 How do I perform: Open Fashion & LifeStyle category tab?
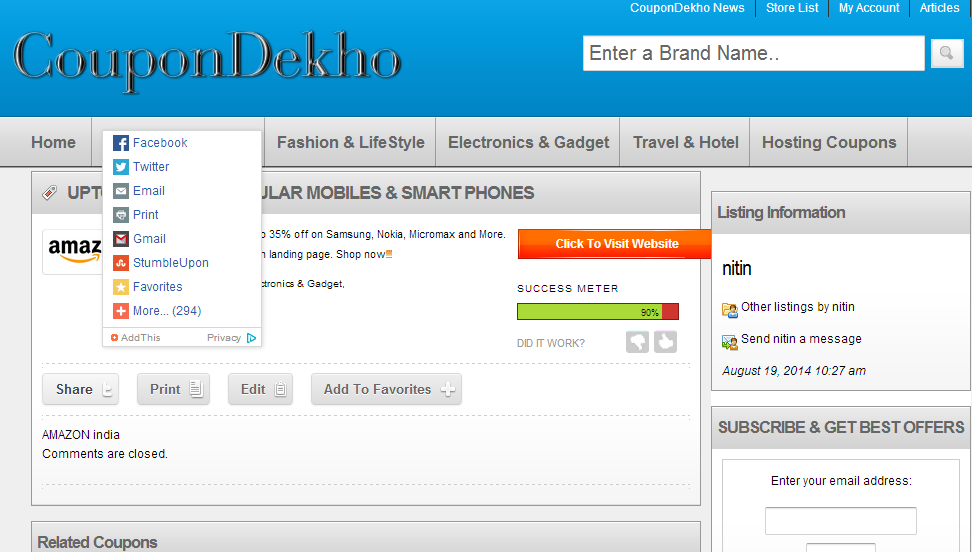click(x=351, y=142)
